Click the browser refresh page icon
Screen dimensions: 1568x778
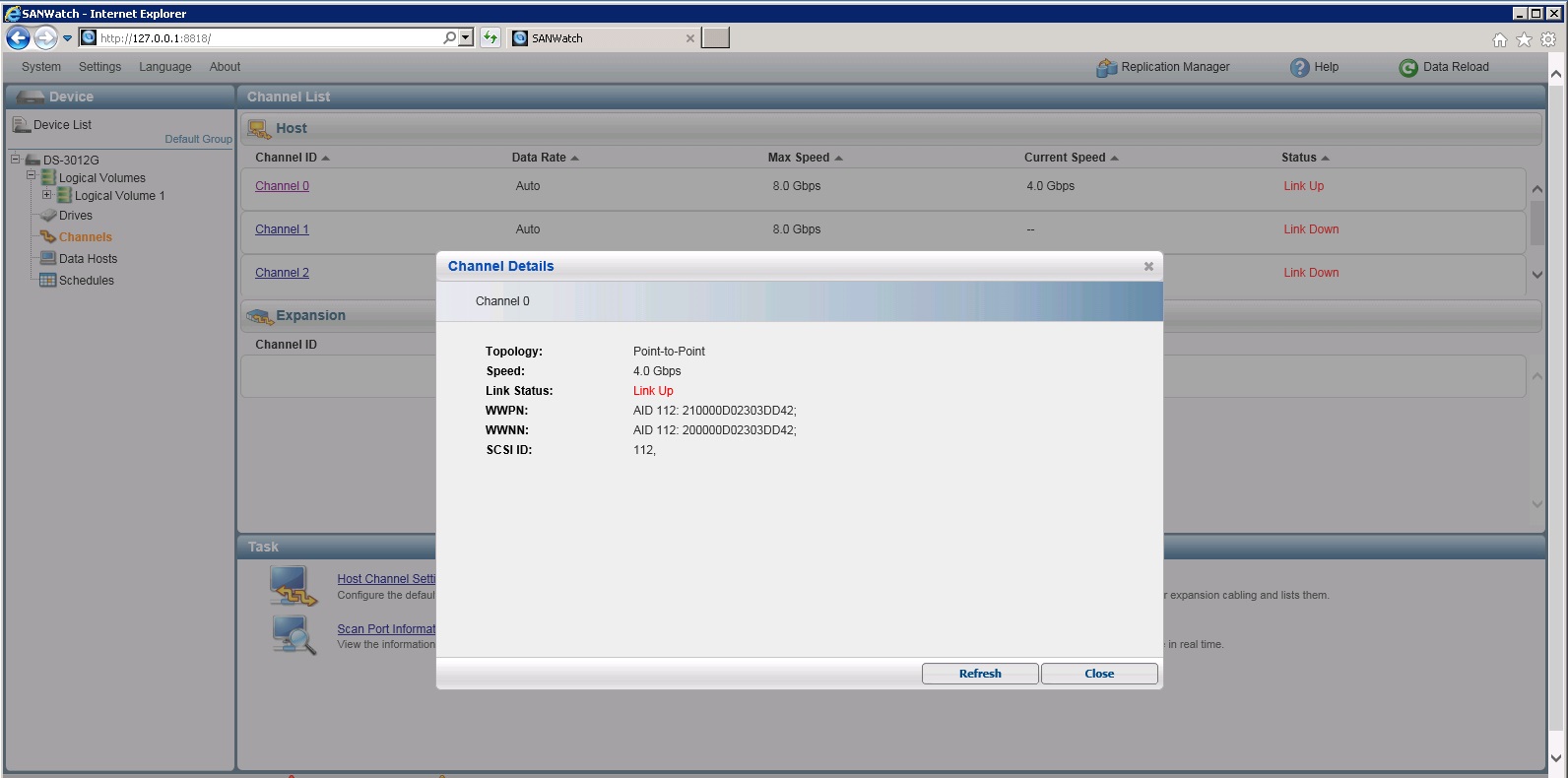click(490, 37)
